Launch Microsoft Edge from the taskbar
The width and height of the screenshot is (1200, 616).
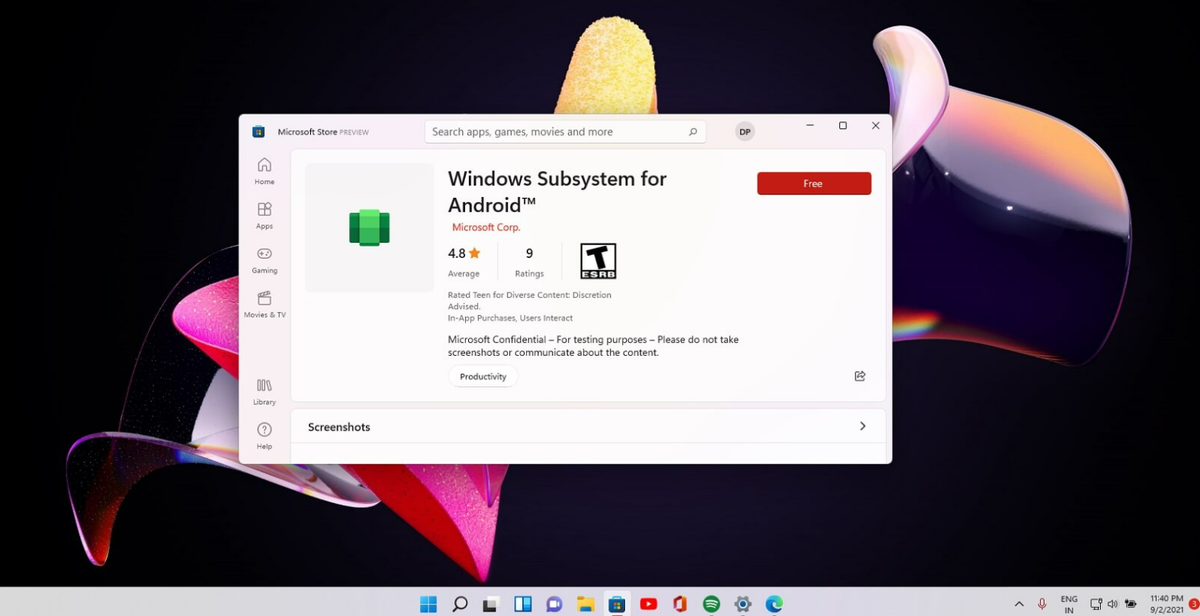pyautogui.click(x=774, y=603)
